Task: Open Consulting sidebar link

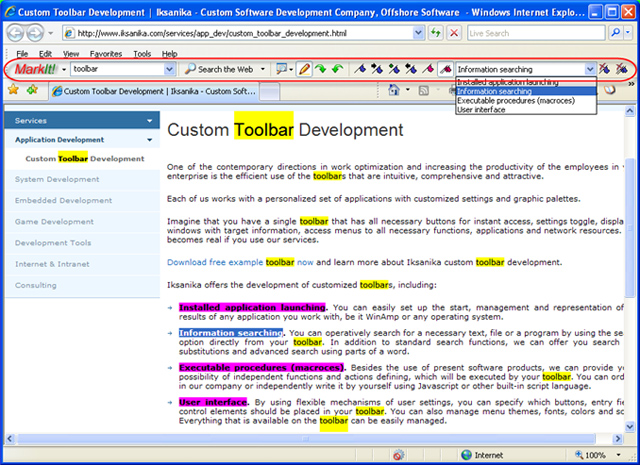Action: coord(36,285)
